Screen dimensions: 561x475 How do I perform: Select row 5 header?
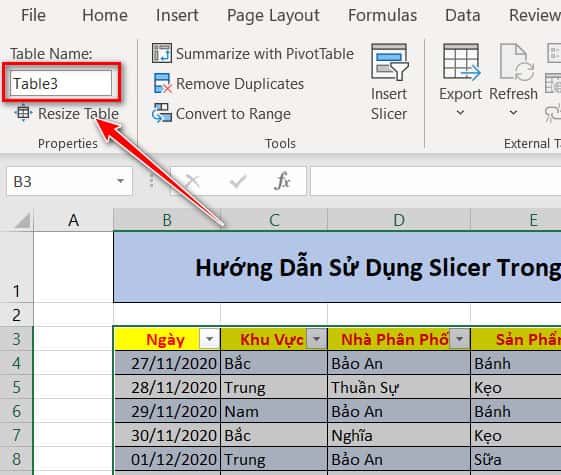click(x=16, y=387)
